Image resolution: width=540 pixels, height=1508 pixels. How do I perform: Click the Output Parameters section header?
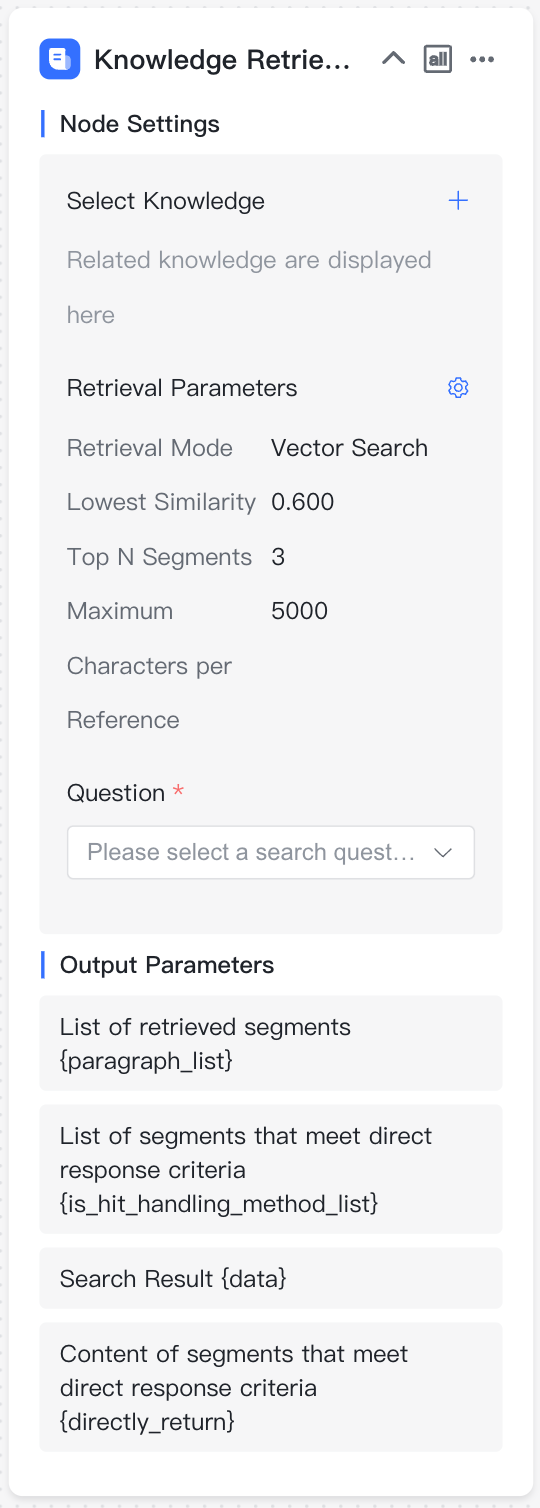pyautogui.click(x=167, y=965)
